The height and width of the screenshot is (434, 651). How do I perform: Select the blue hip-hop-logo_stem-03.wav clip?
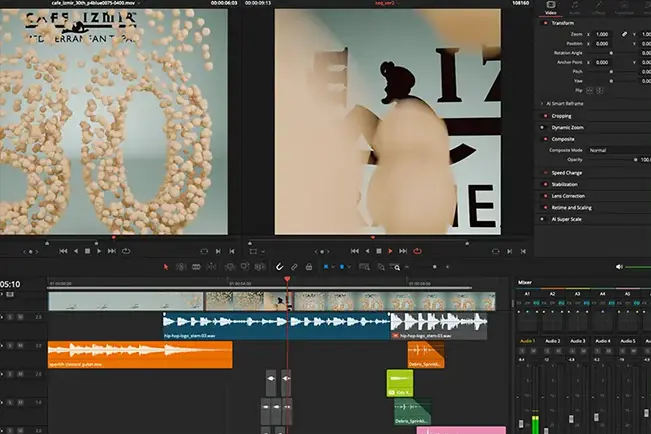point(276,326)
